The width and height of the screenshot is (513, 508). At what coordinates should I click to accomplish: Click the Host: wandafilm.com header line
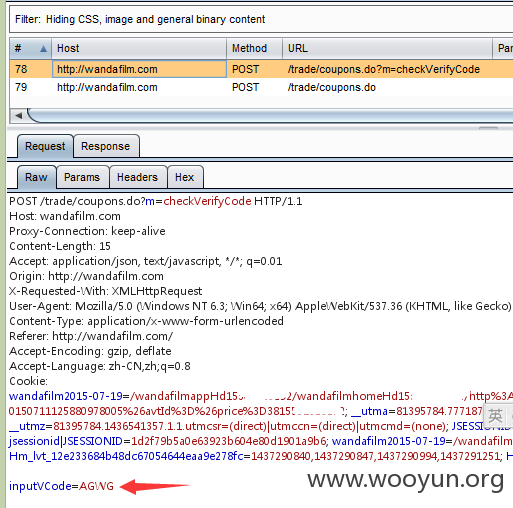point(65,216)
